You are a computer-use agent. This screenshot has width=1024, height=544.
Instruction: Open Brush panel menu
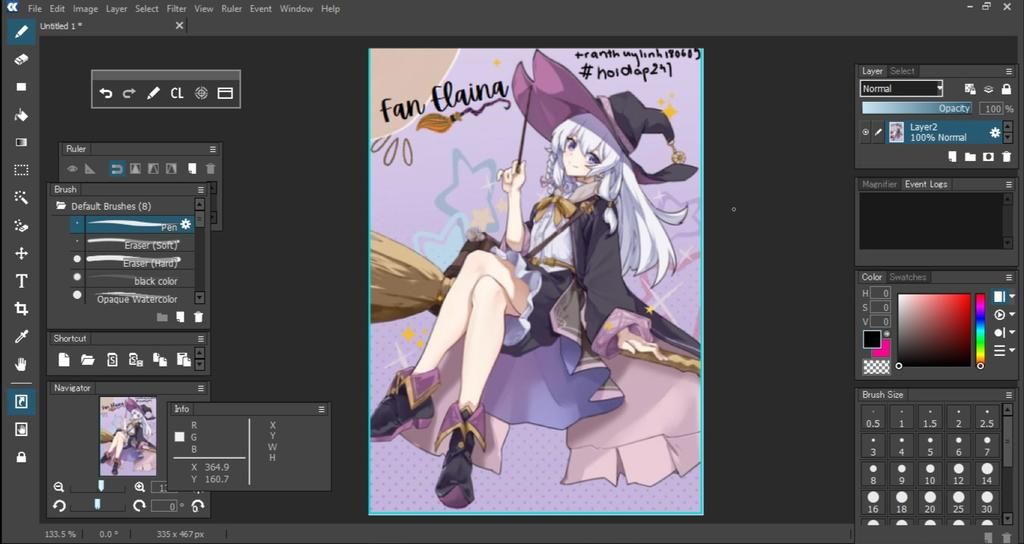[200, 189]
